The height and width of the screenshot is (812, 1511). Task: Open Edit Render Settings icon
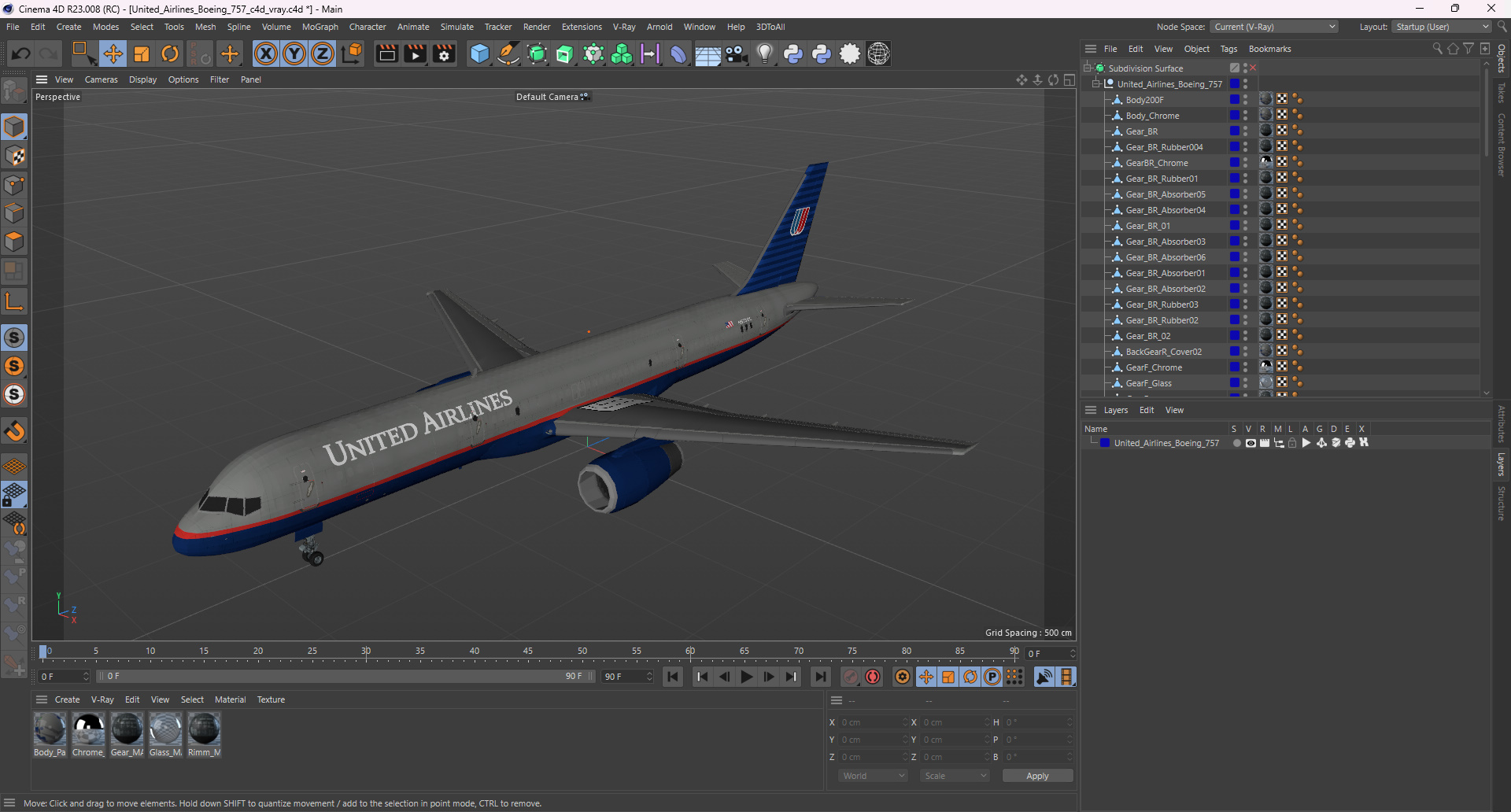[x=444, y=54]
